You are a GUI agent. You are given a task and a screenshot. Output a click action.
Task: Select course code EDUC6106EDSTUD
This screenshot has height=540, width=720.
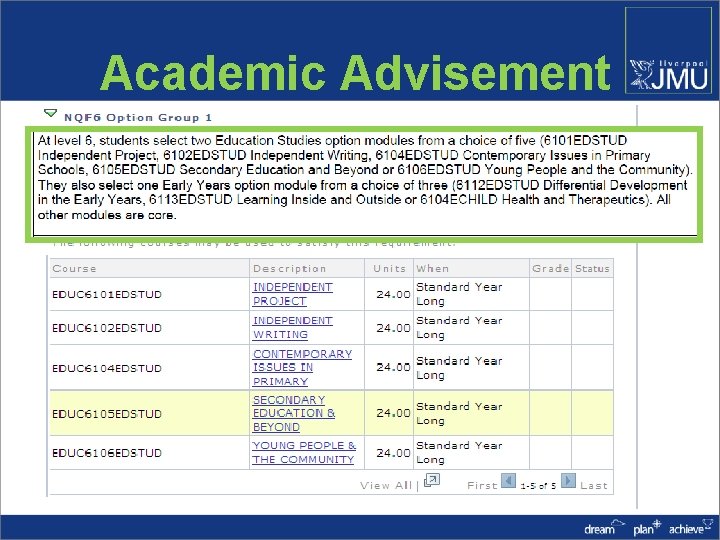[x=107, y=453]
